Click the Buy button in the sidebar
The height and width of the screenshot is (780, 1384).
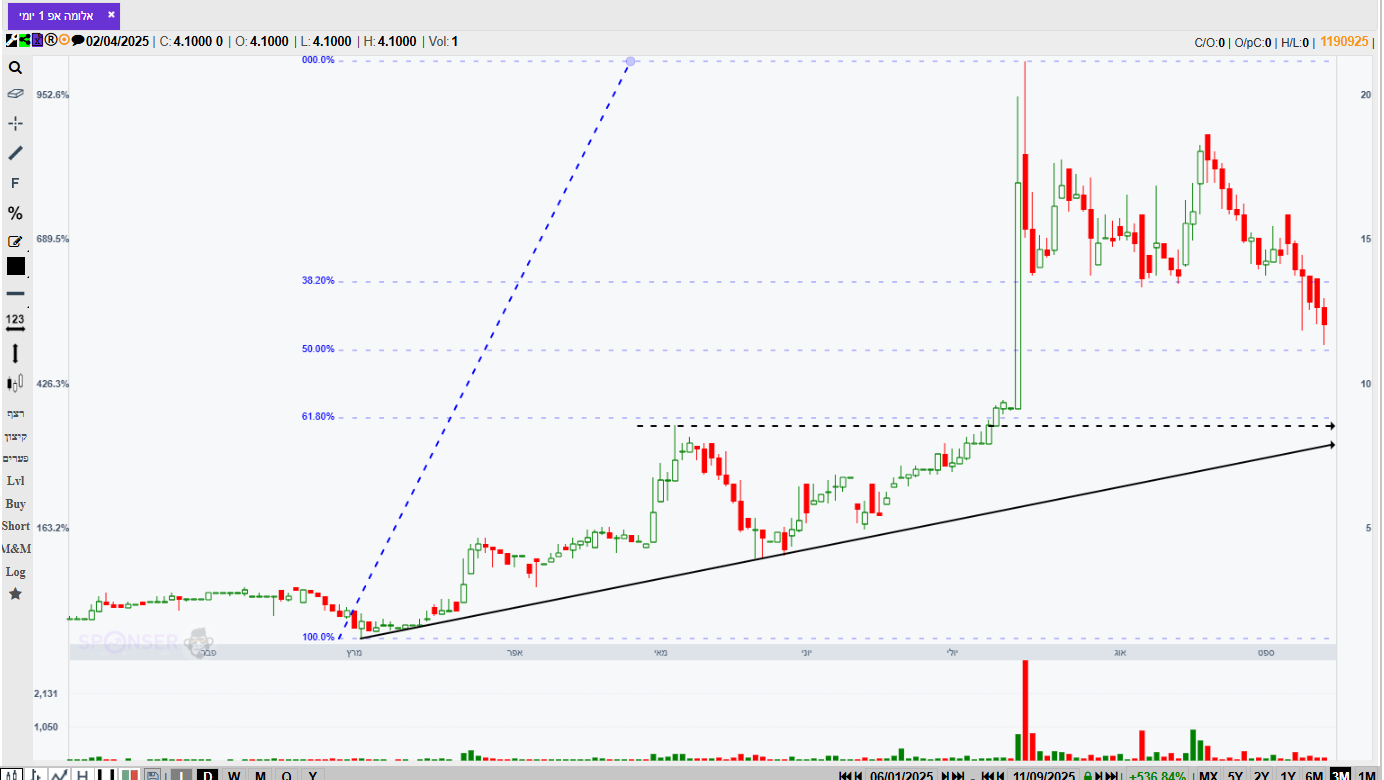[x=15, y=504]
